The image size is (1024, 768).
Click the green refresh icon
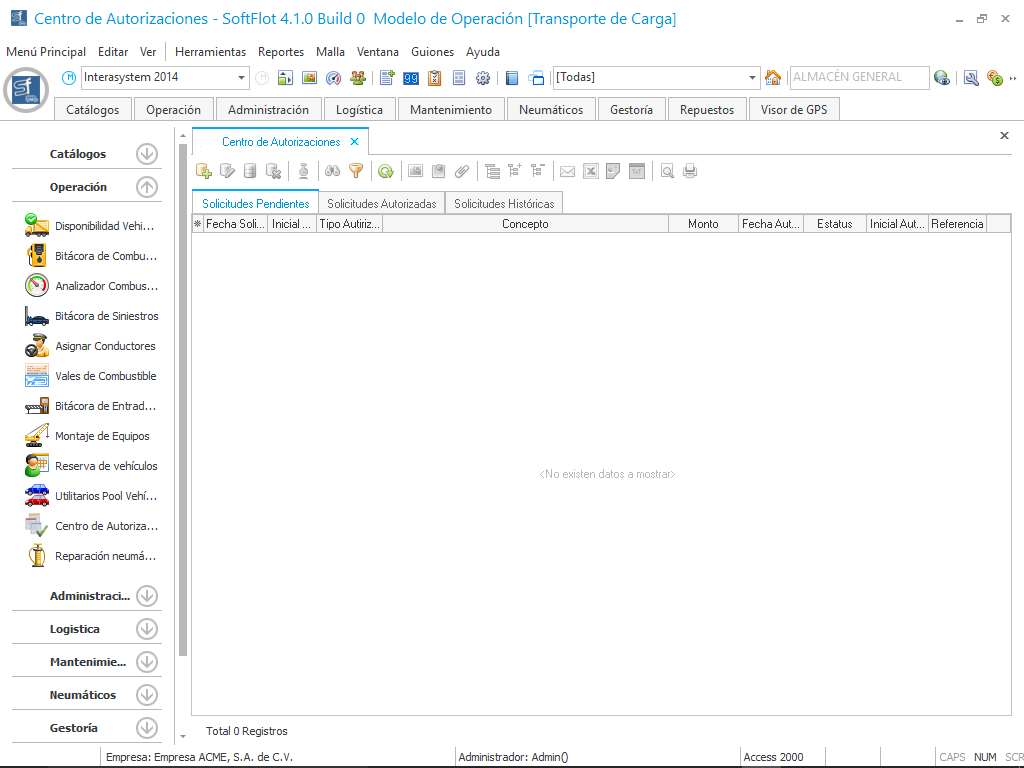tap(385, 171)
